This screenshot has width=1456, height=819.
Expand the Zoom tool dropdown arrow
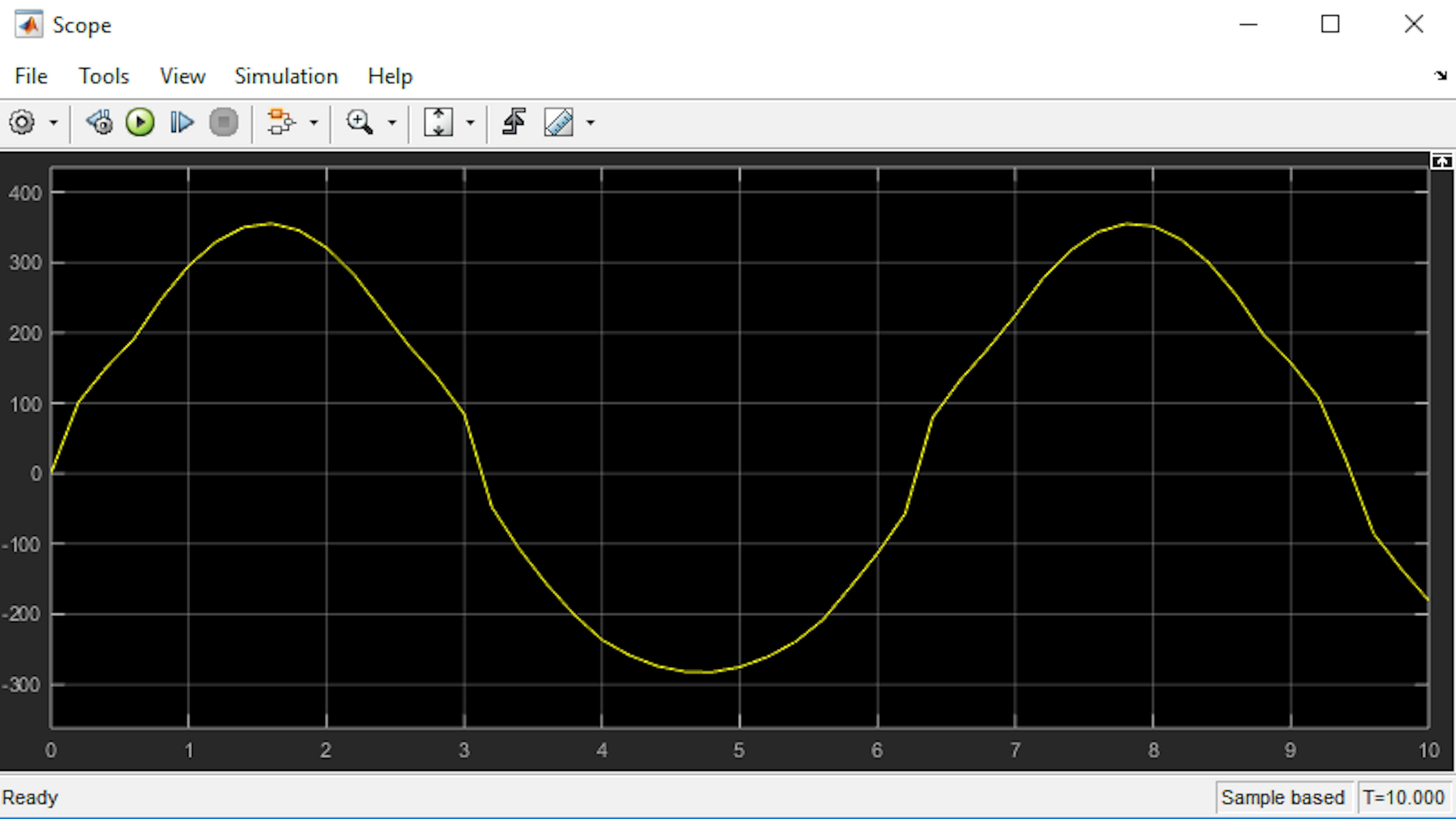coord(392,122)
